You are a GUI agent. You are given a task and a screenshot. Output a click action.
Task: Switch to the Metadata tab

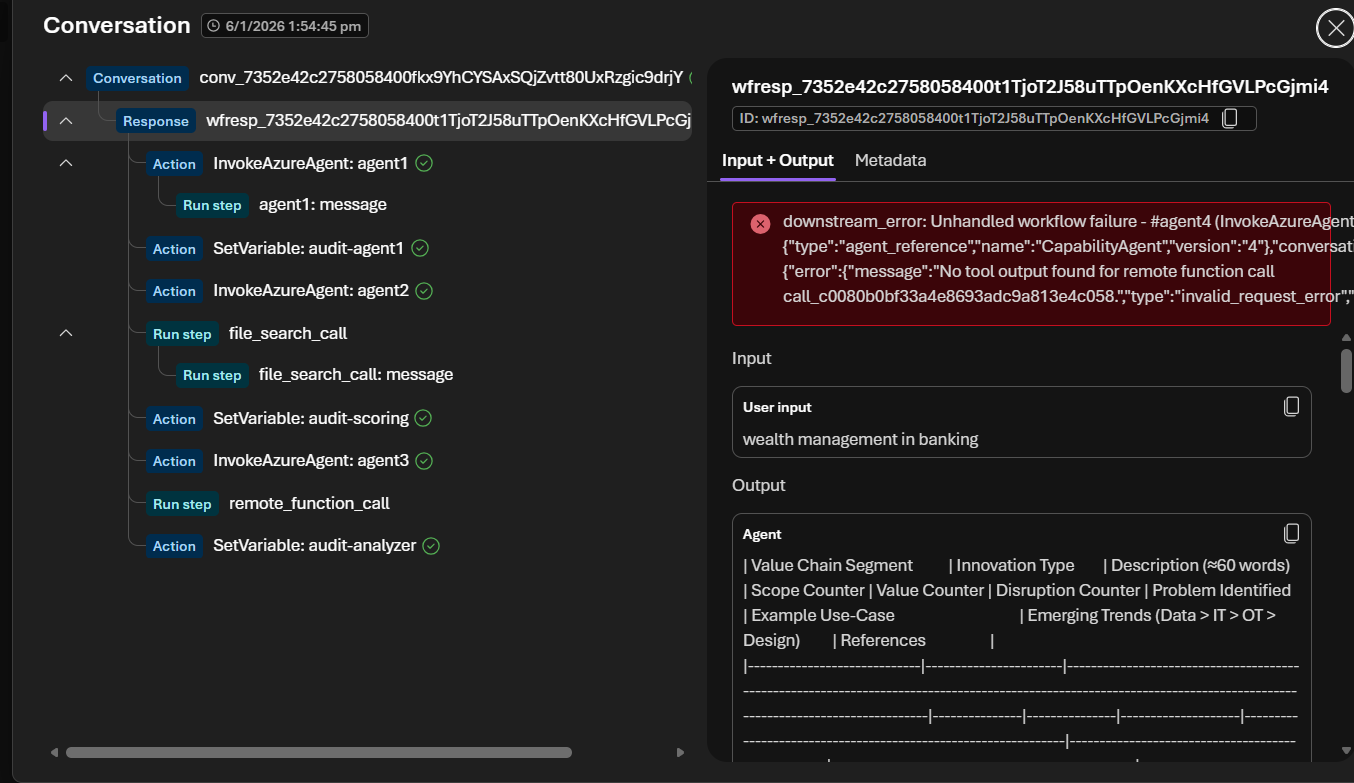click(x=890, y=160)
